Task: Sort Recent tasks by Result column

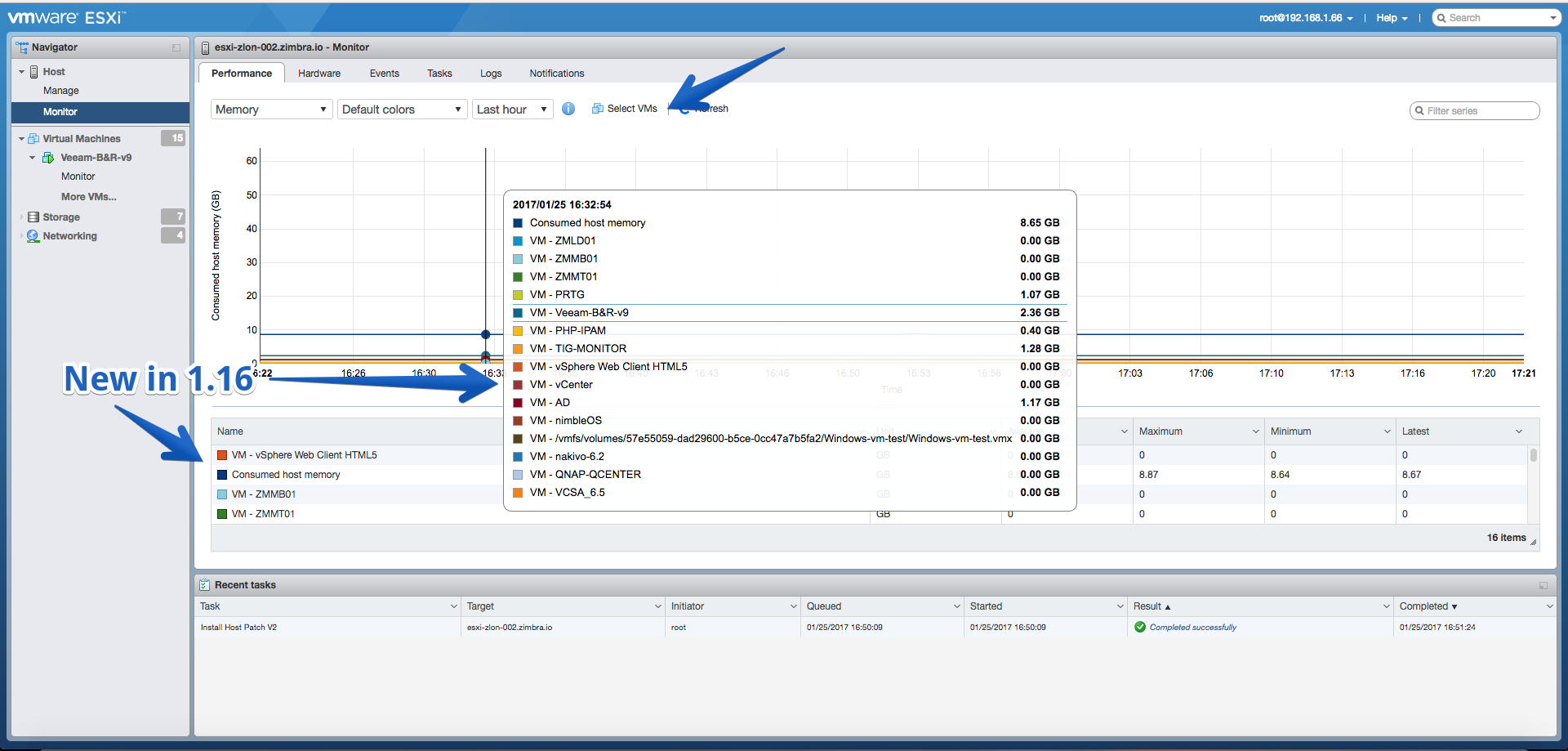Action: point(1147,606)
